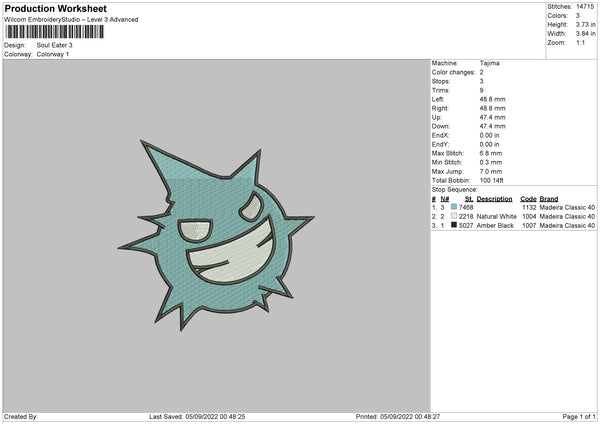Click the Machine value 'Tajima'
The height and width of the screenshot is (424, 600).
pyautogui.click(x=489, y=63)
